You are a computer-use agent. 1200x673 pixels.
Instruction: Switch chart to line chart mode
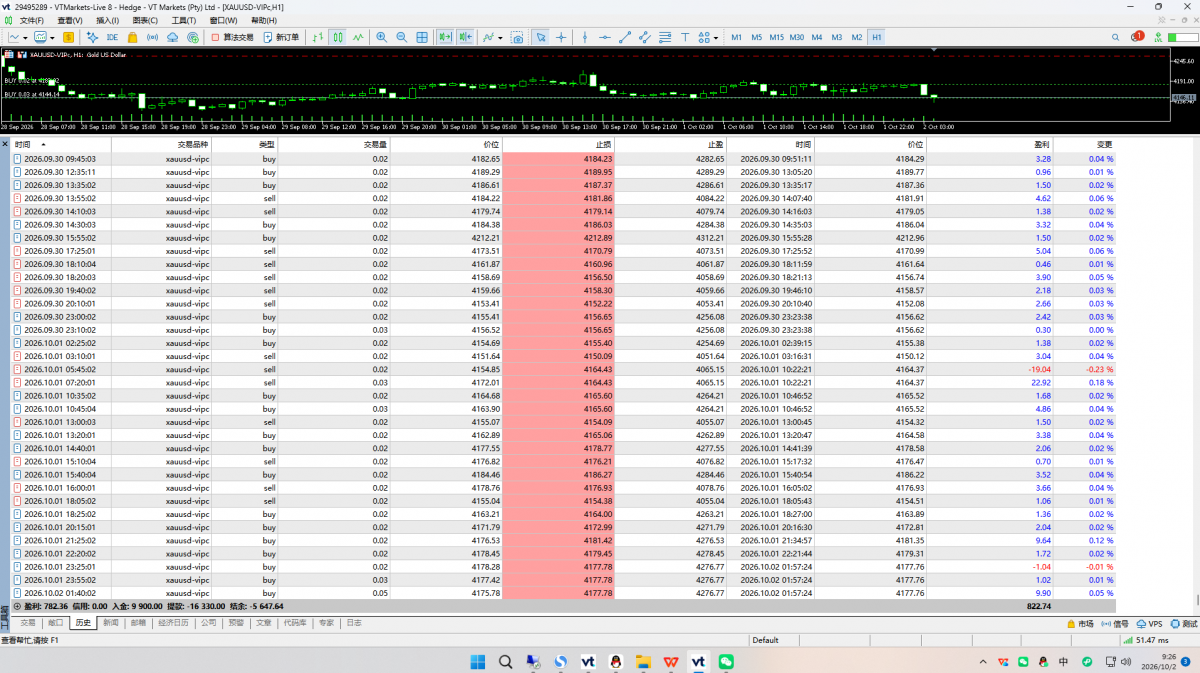click(358, 37)
